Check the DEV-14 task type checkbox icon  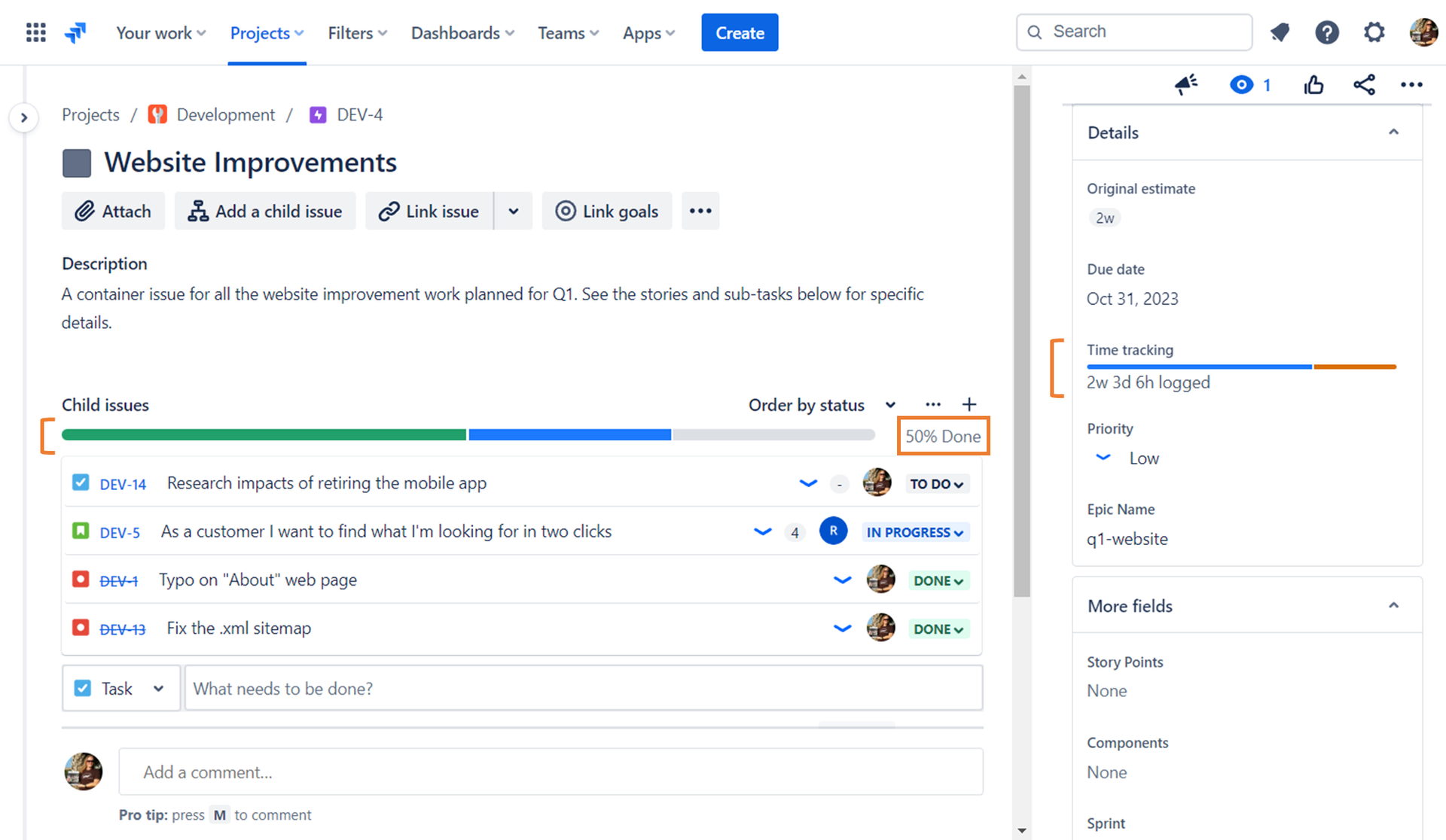tap(80, 482)
